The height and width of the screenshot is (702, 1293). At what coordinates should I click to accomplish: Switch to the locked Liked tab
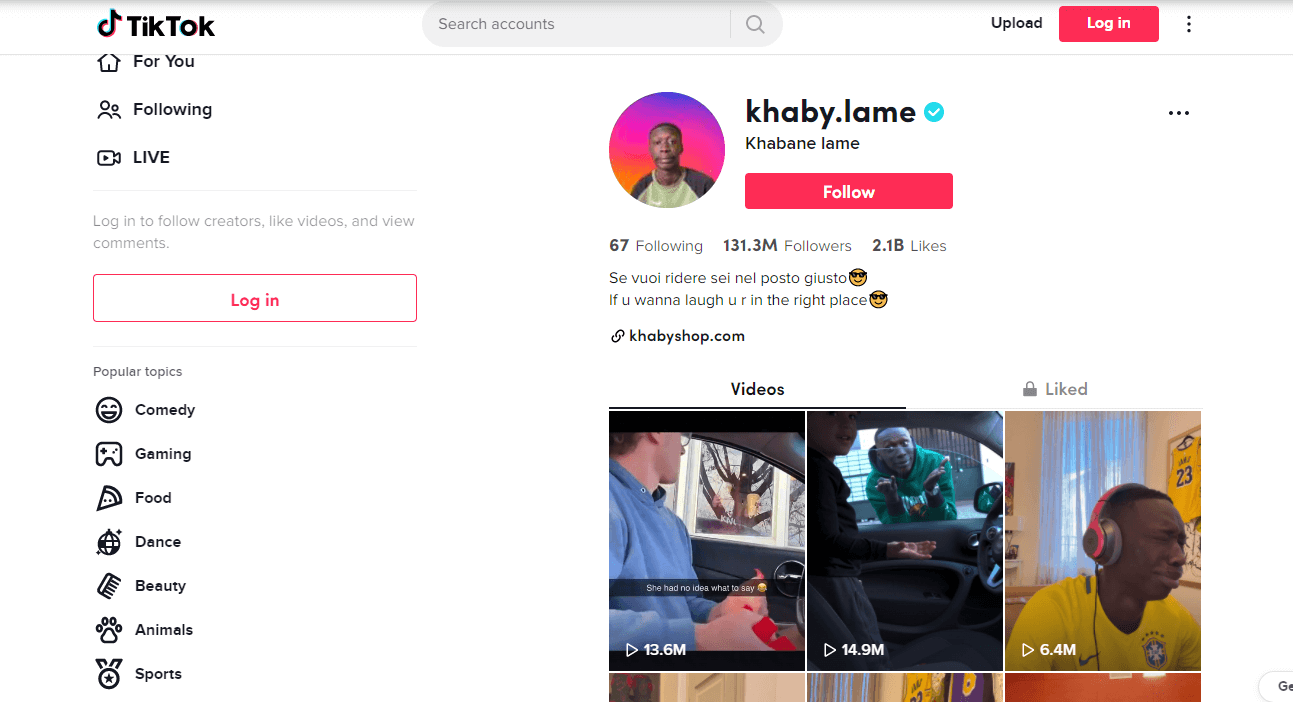(1054, 389)
